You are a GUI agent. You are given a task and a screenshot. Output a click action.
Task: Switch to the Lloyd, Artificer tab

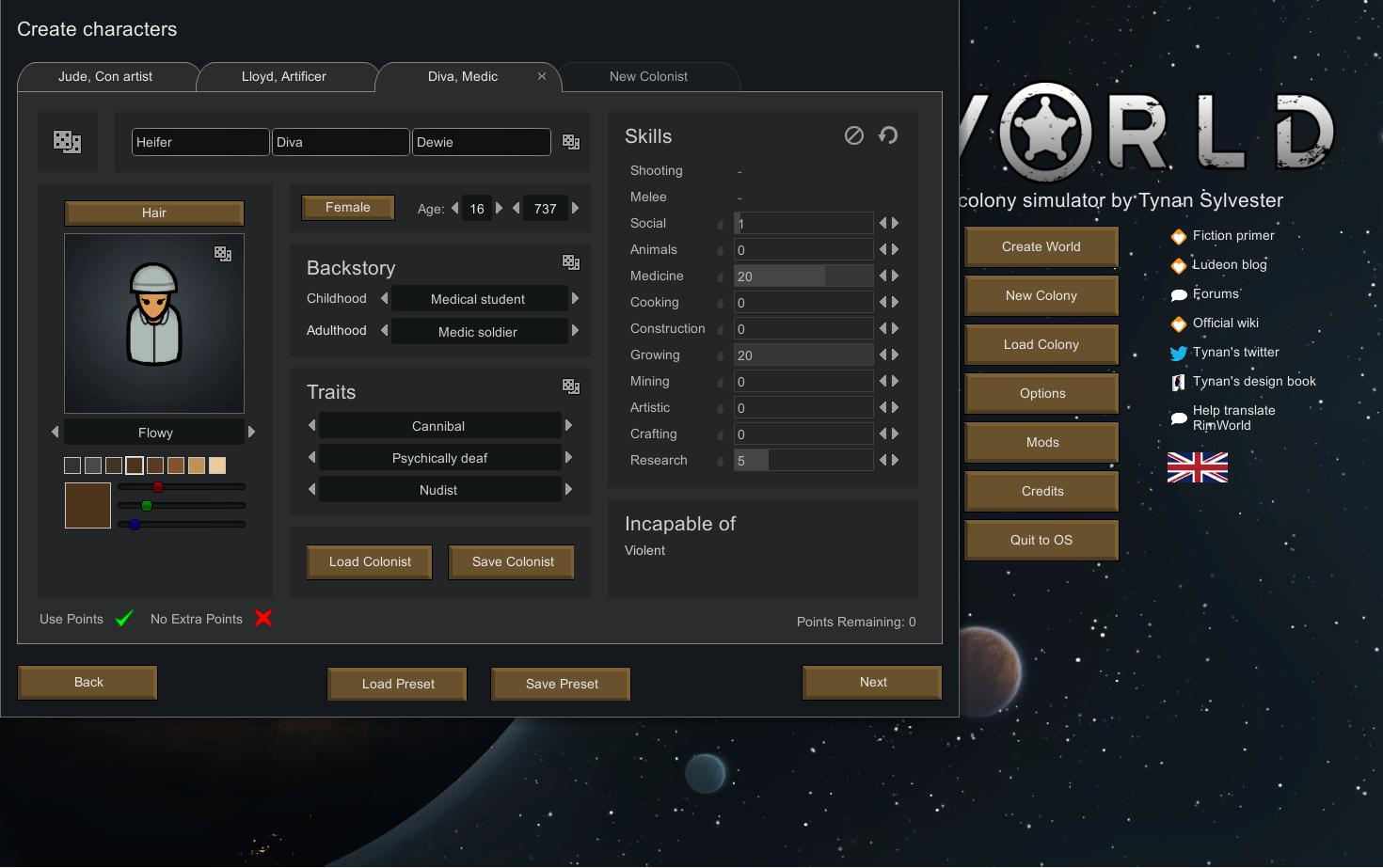[x=284, y=77]
